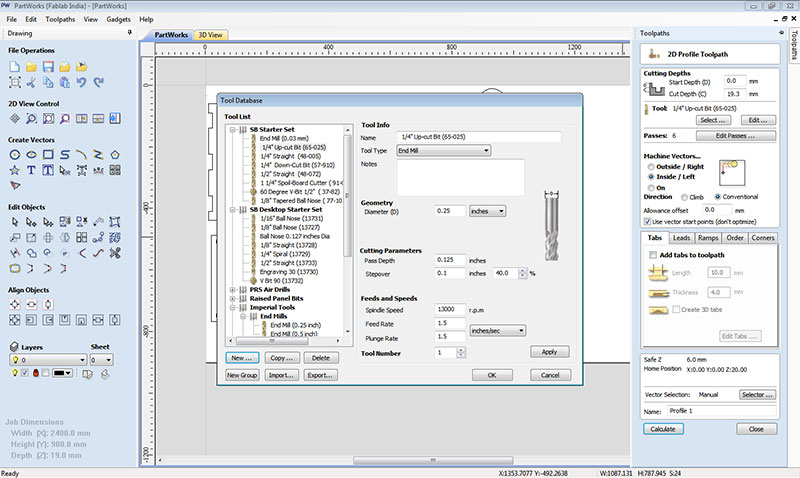Choose Climb cut direction
Screen dimensions: 800x478
(684, 197)
